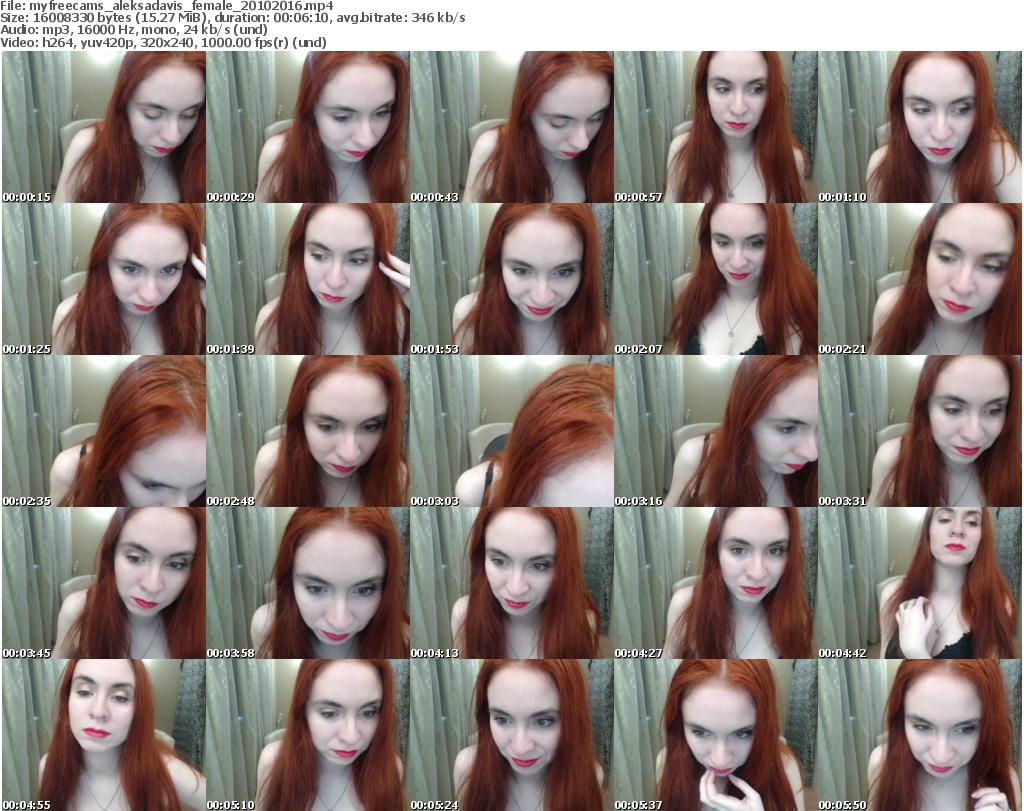Pick the frame marked 00:02:48
Image resolution: width=1024 pixels, height=811 pixels.
coord(308,431)
